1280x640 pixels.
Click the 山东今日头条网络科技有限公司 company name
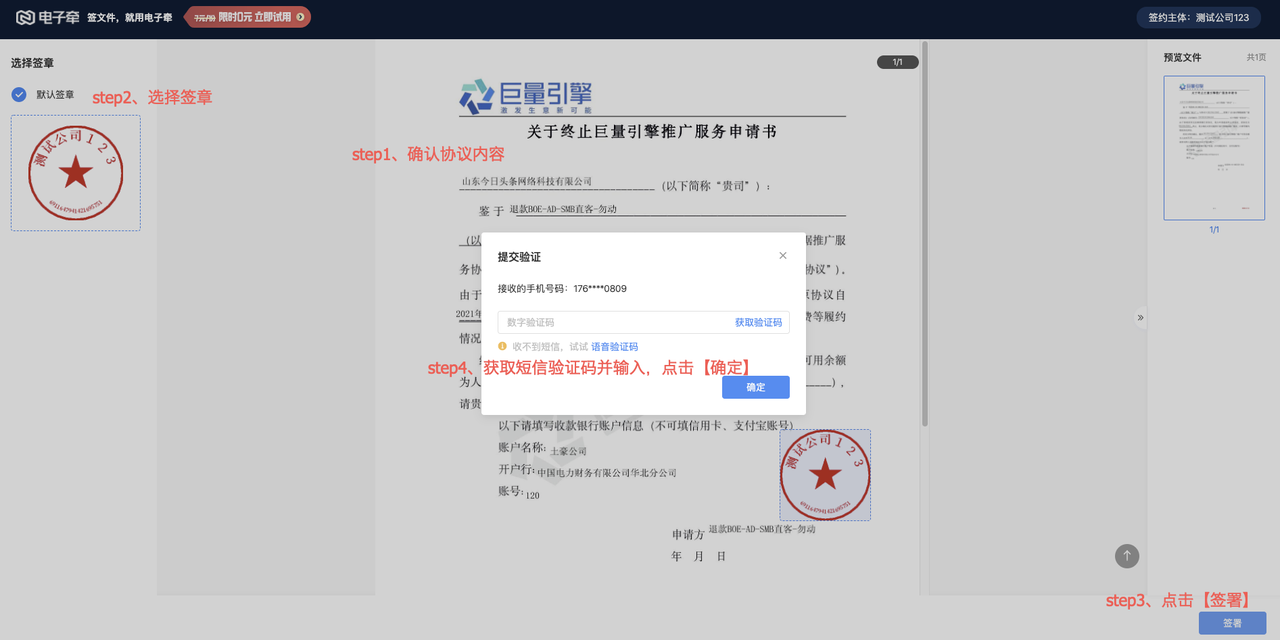[x=527, y=182]
